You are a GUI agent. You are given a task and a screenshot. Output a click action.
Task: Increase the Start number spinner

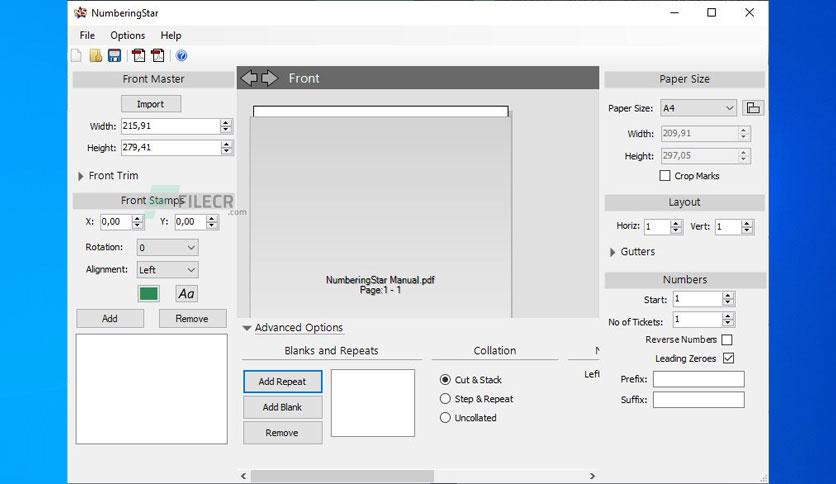tap(728, 296)
